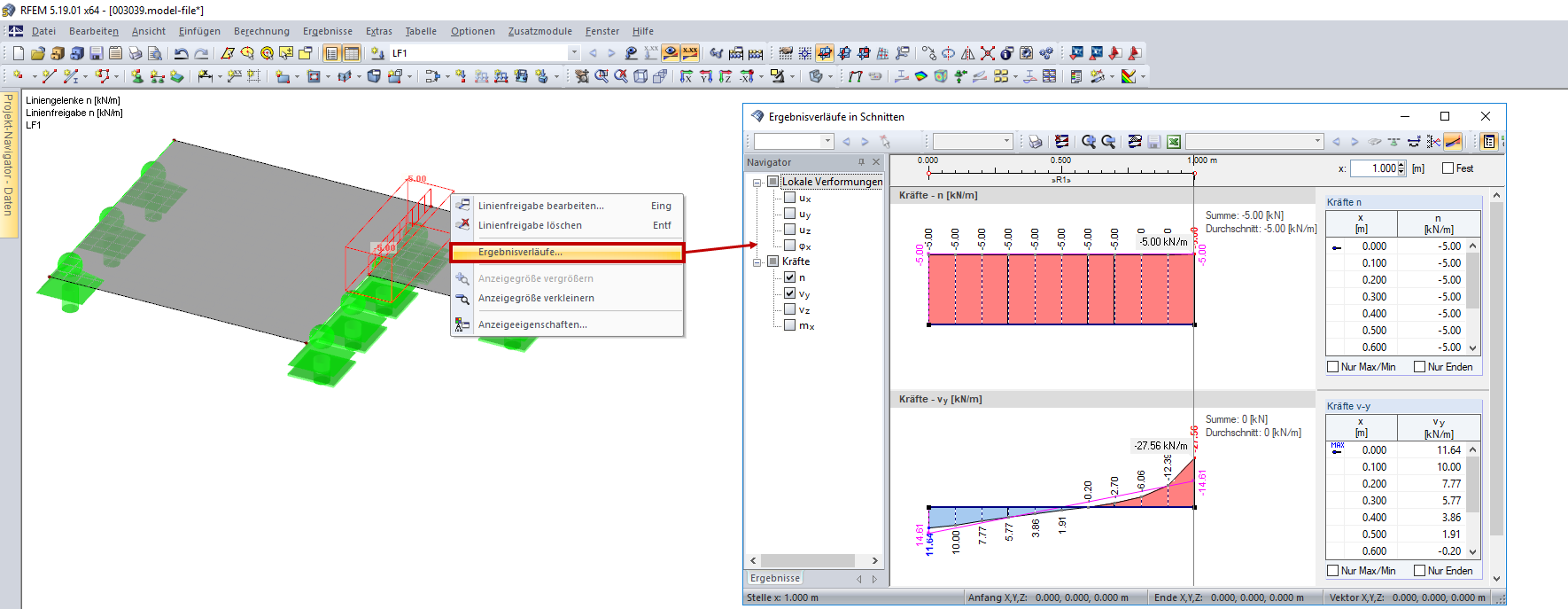The width and height of the screenshot is (1568, 609).
Task: Click the Redo arrow icon
Action: click(201, 53)
